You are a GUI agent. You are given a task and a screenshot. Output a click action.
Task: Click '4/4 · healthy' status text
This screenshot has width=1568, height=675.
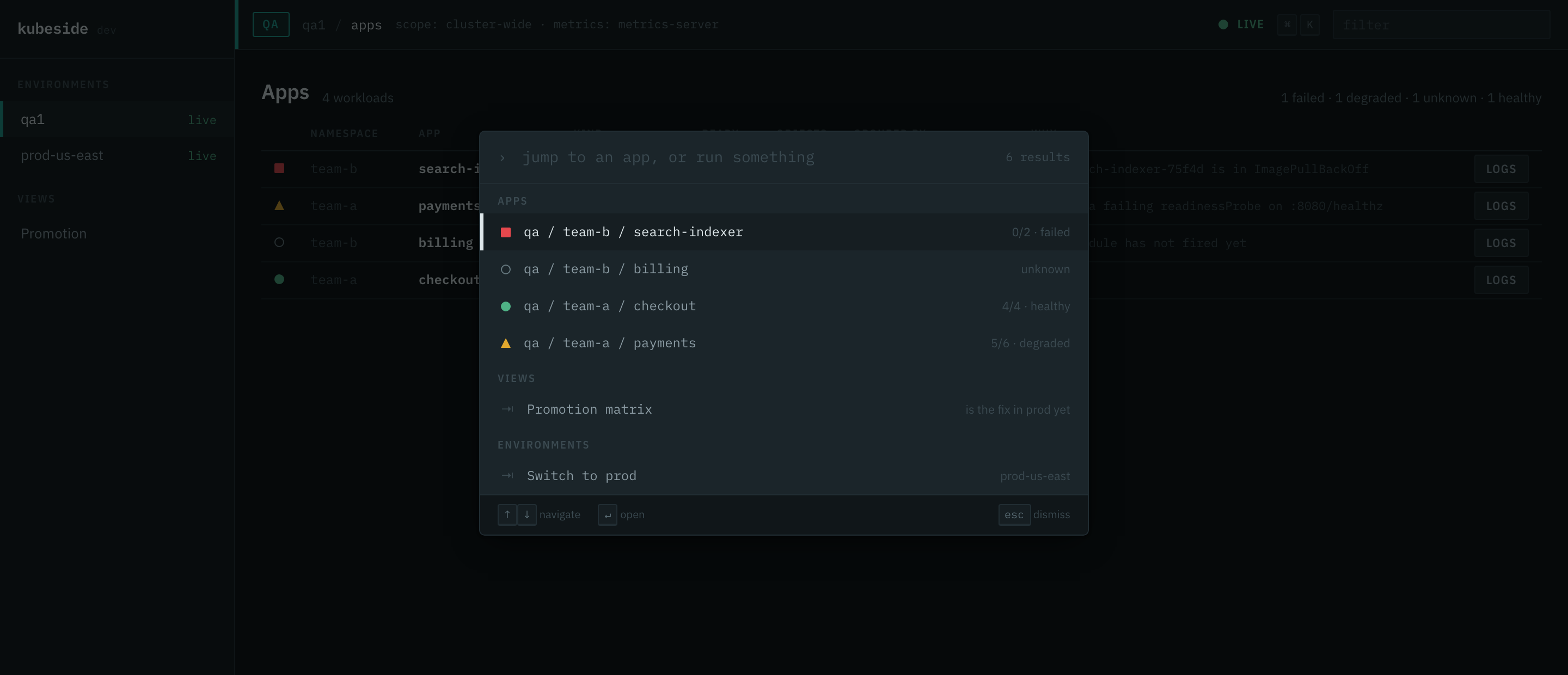[1036, 306]
